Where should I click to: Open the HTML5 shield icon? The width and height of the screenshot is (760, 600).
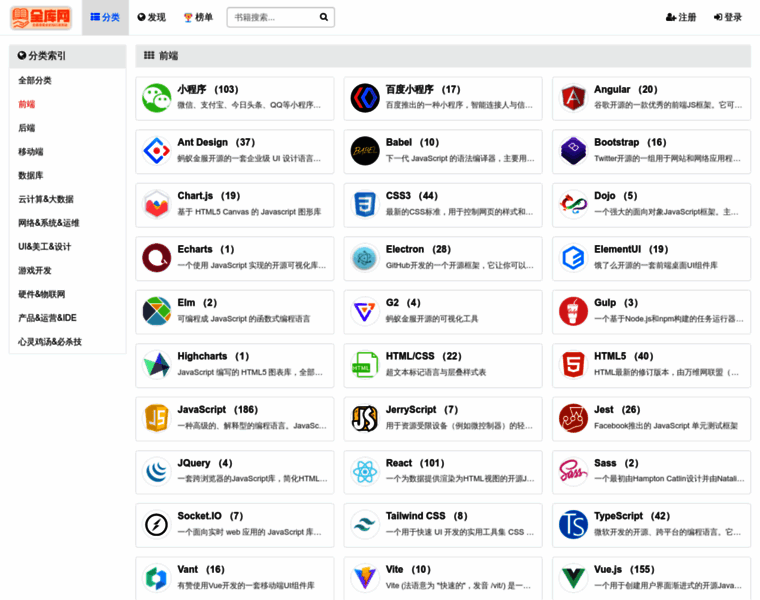click(573, 364)
